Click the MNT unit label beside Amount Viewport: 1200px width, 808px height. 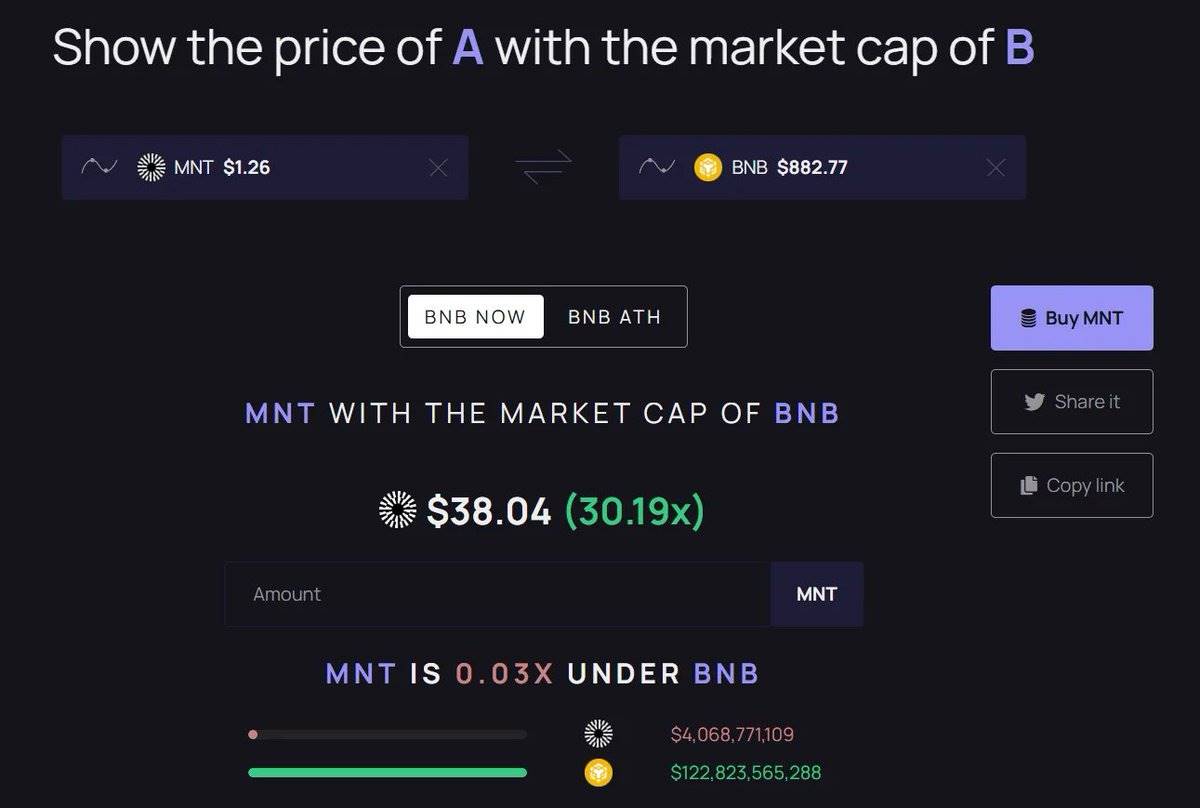(816, 594)
